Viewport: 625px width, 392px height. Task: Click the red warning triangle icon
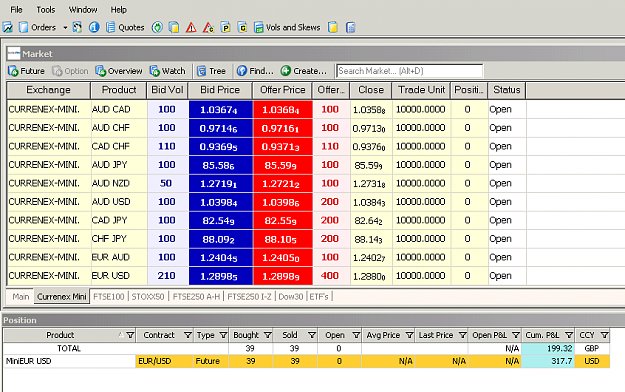coord(191,28)
